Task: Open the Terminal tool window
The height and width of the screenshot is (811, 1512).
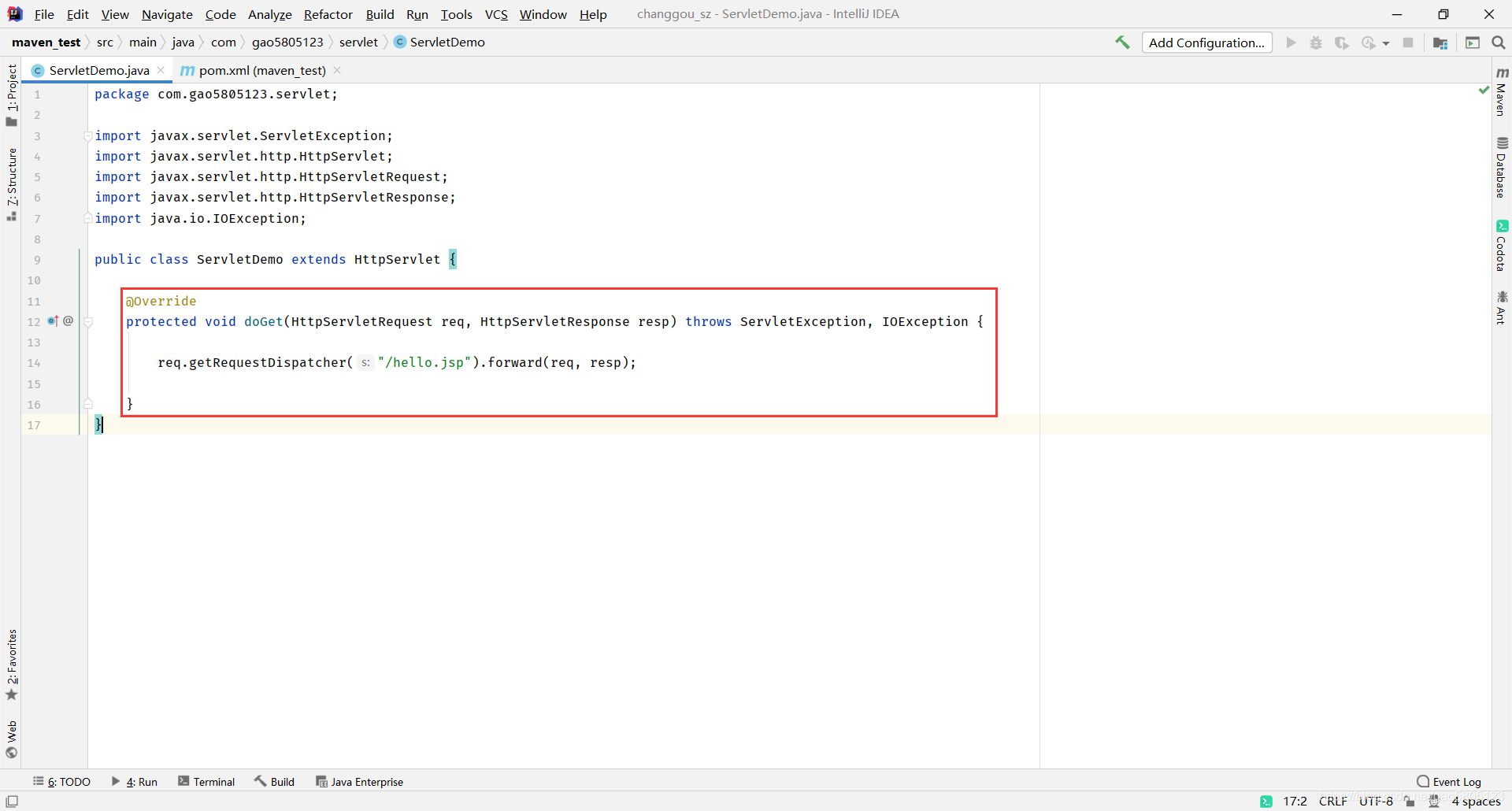Action: (x=206, y=782)
